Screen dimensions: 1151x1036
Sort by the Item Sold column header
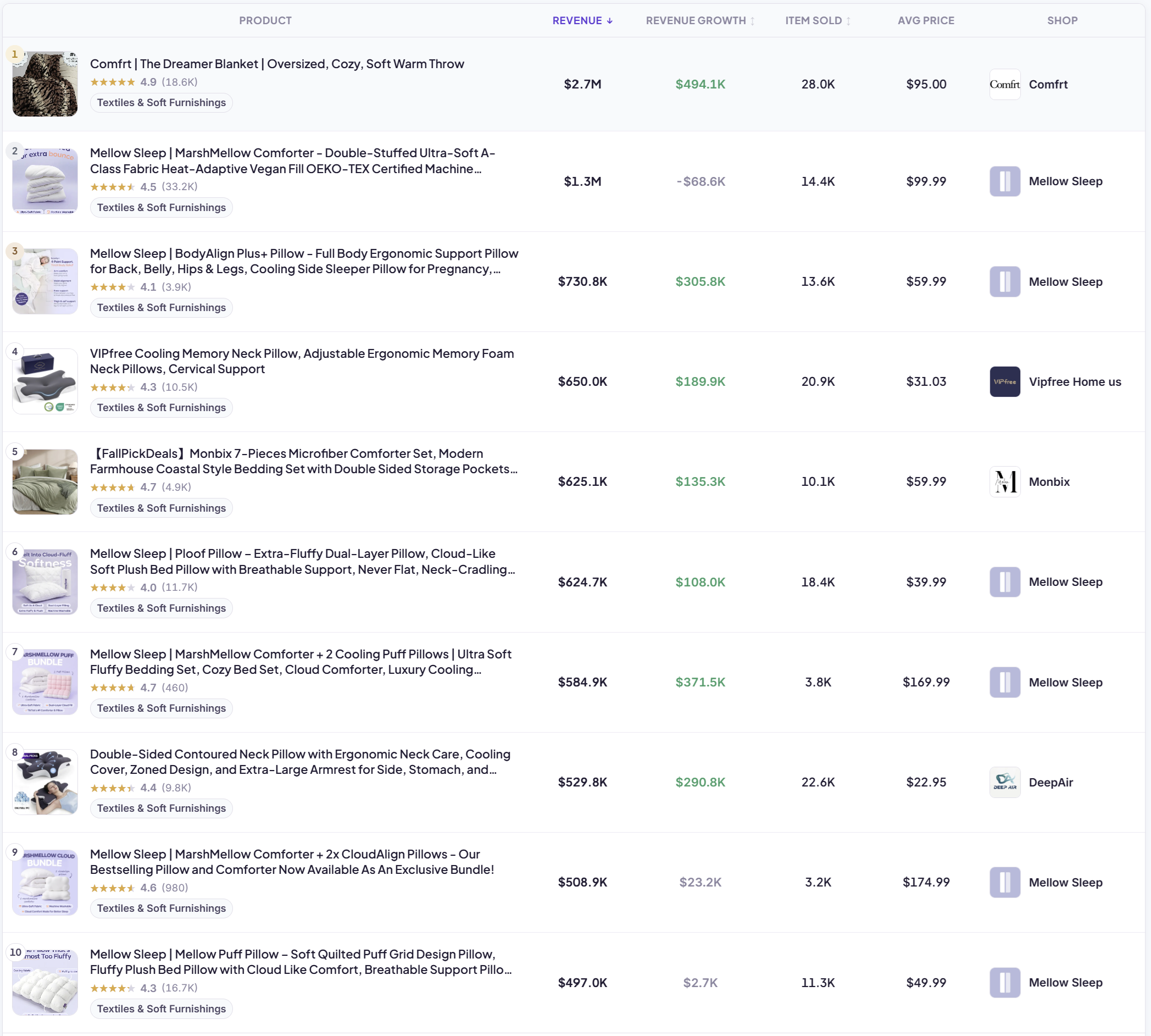pos(818,20)
